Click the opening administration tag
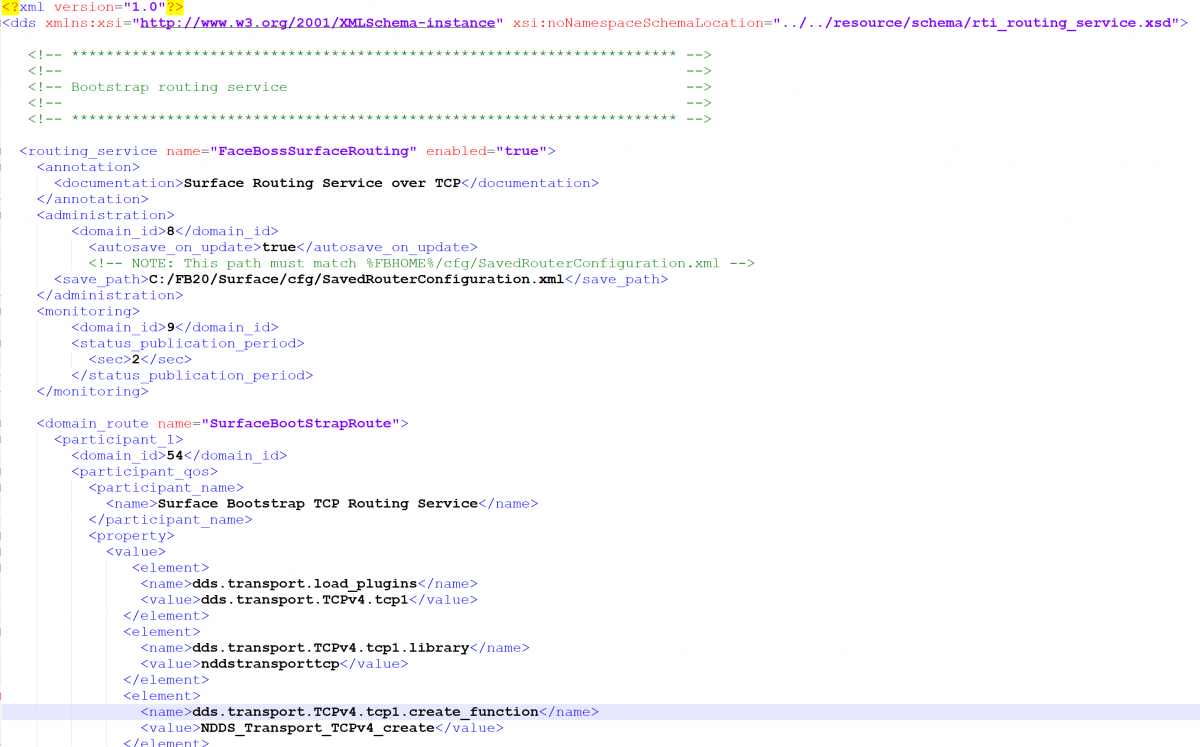 tap(106, 215)
